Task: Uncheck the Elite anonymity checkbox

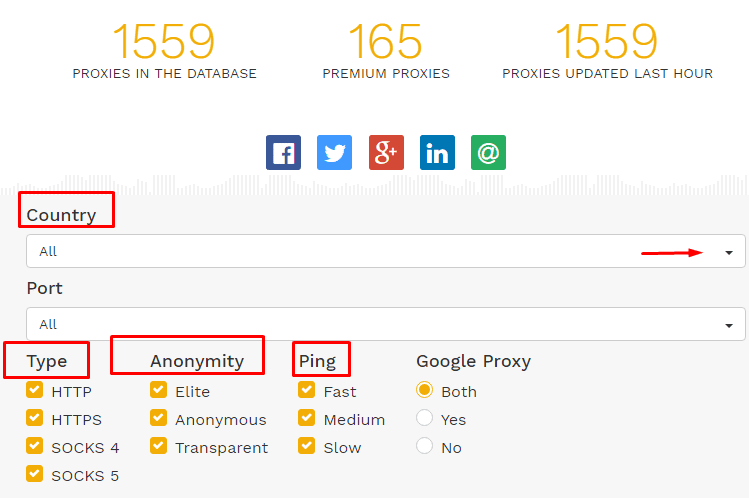Action: [x=158, y=390]
